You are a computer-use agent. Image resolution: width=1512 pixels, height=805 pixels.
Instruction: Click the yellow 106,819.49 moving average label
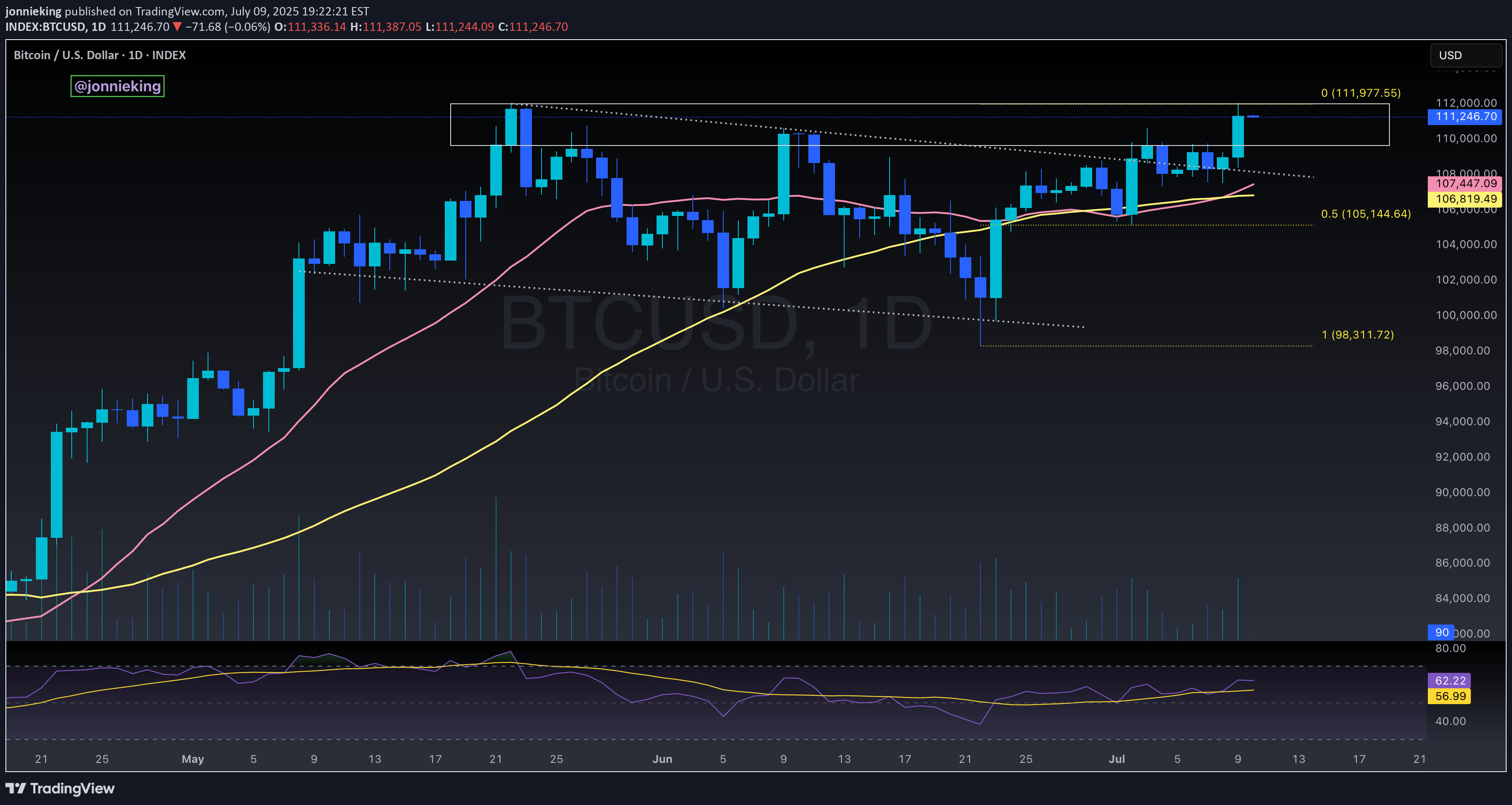(1465, 198)
